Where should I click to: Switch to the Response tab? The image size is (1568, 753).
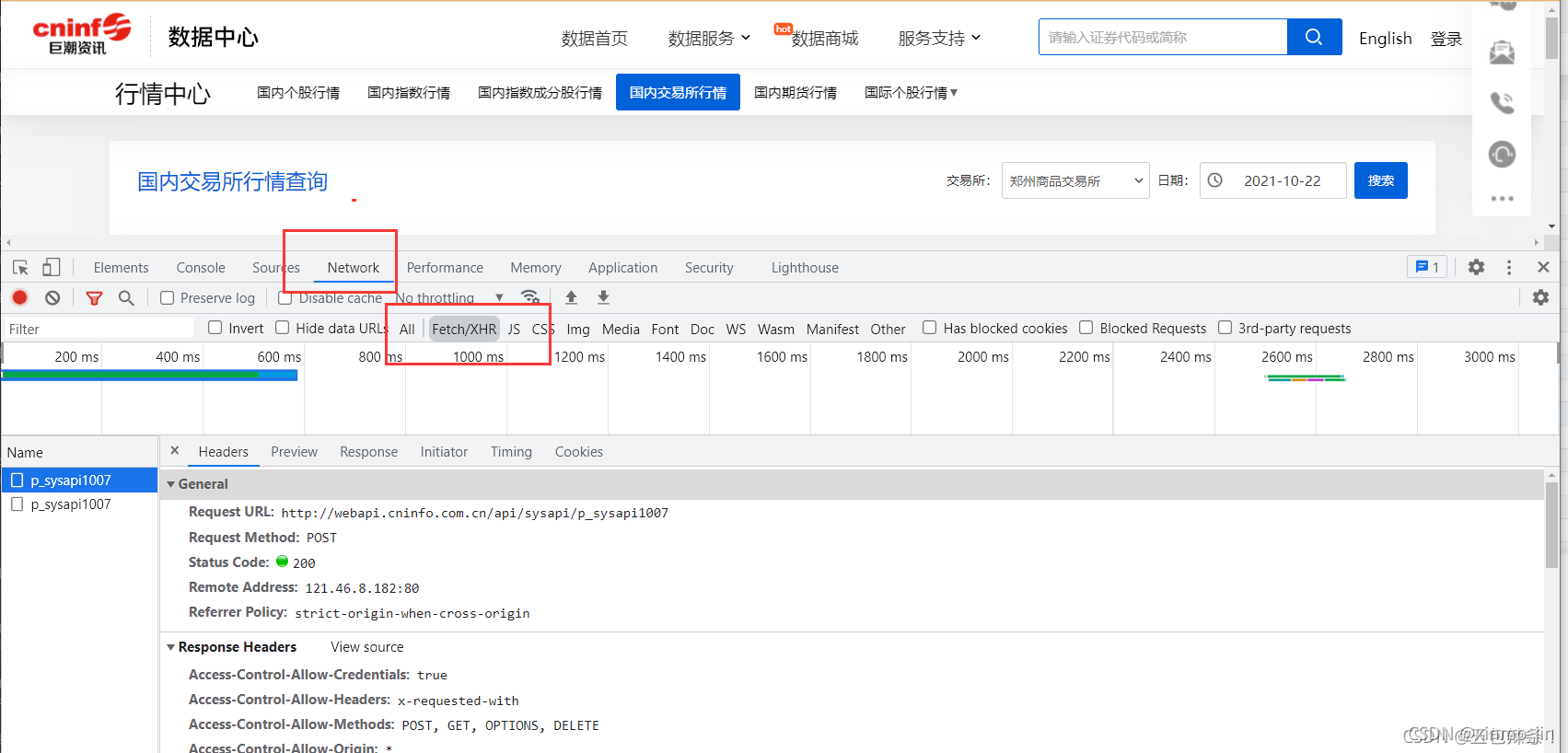pyautogui.click(x=368, y=452)
